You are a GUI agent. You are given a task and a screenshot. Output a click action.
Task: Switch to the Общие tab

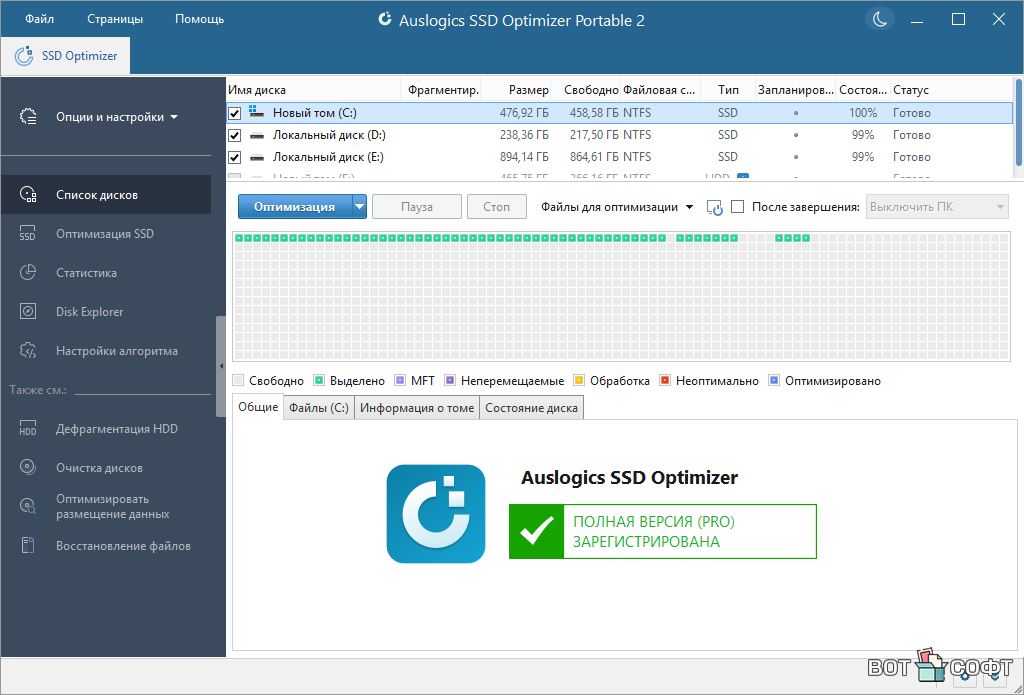tap(258, 407)
